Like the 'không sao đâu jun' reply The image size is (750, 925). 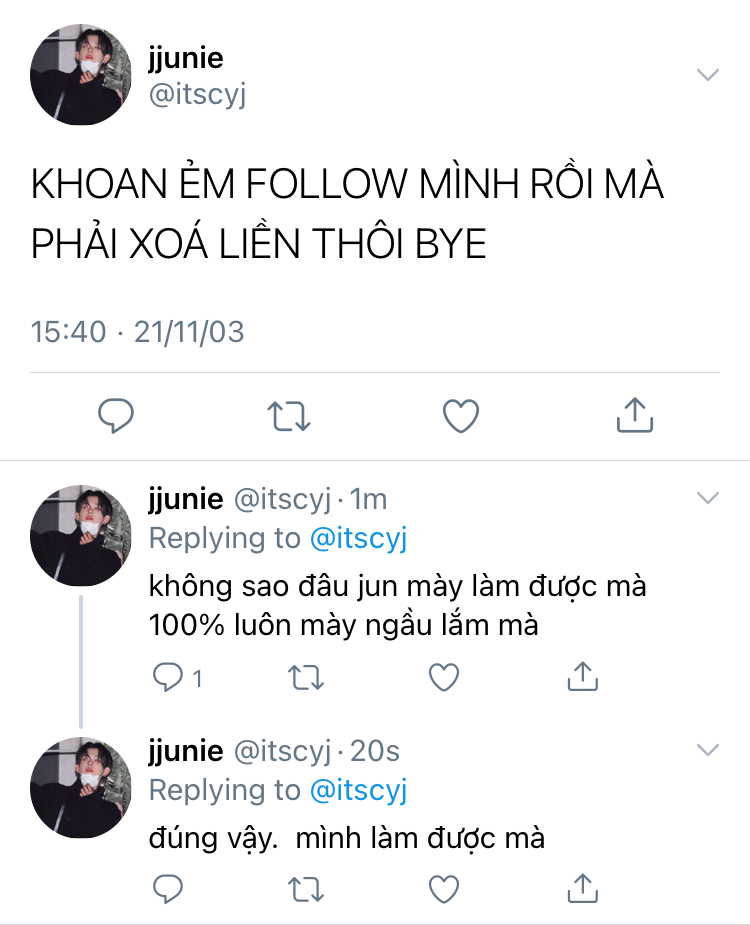444,677
